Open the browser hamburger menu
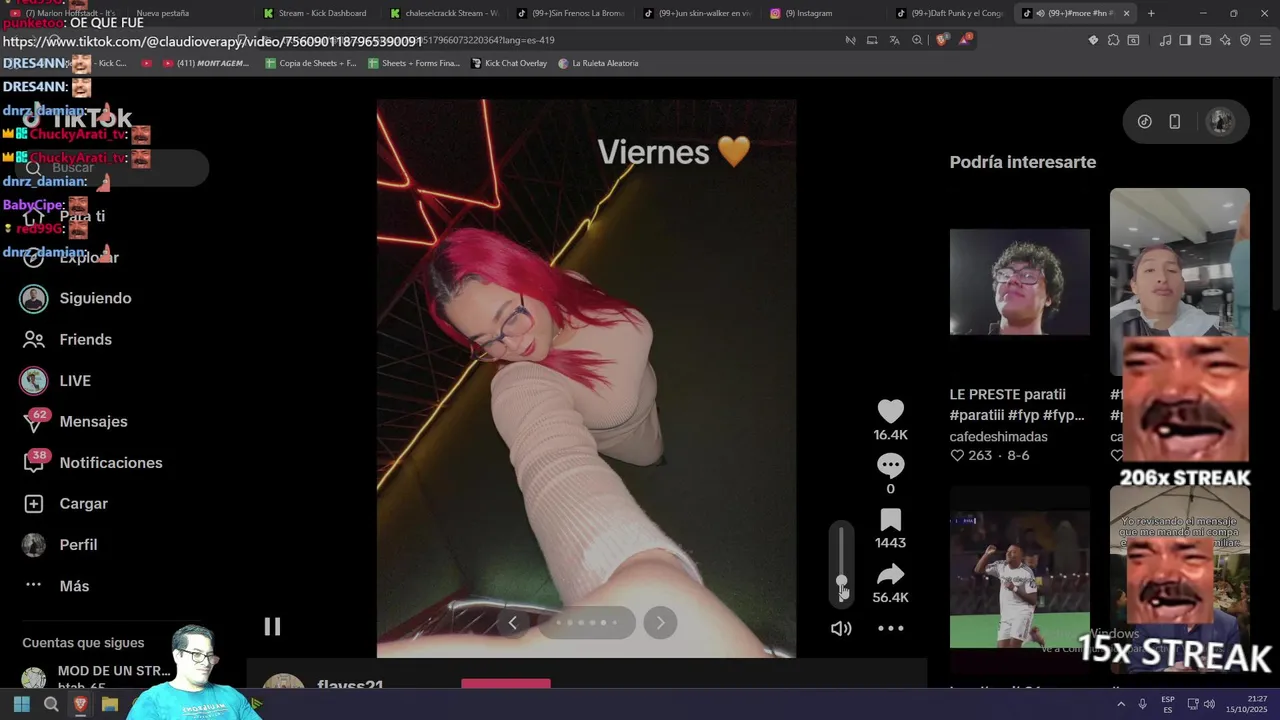1280x720 pixels. click(1265, 40)
